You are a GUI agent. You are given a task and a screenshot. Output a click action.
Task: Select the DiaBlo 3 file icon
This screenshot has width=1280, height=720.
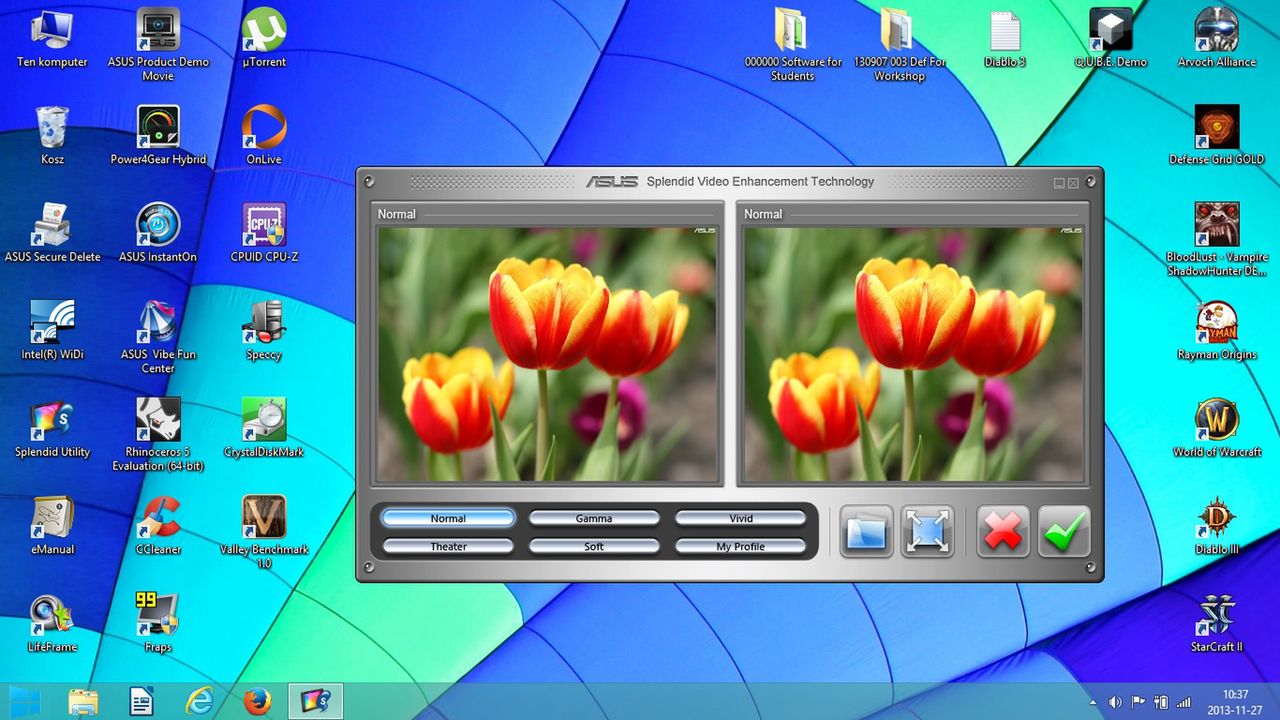coord(1005,39)
